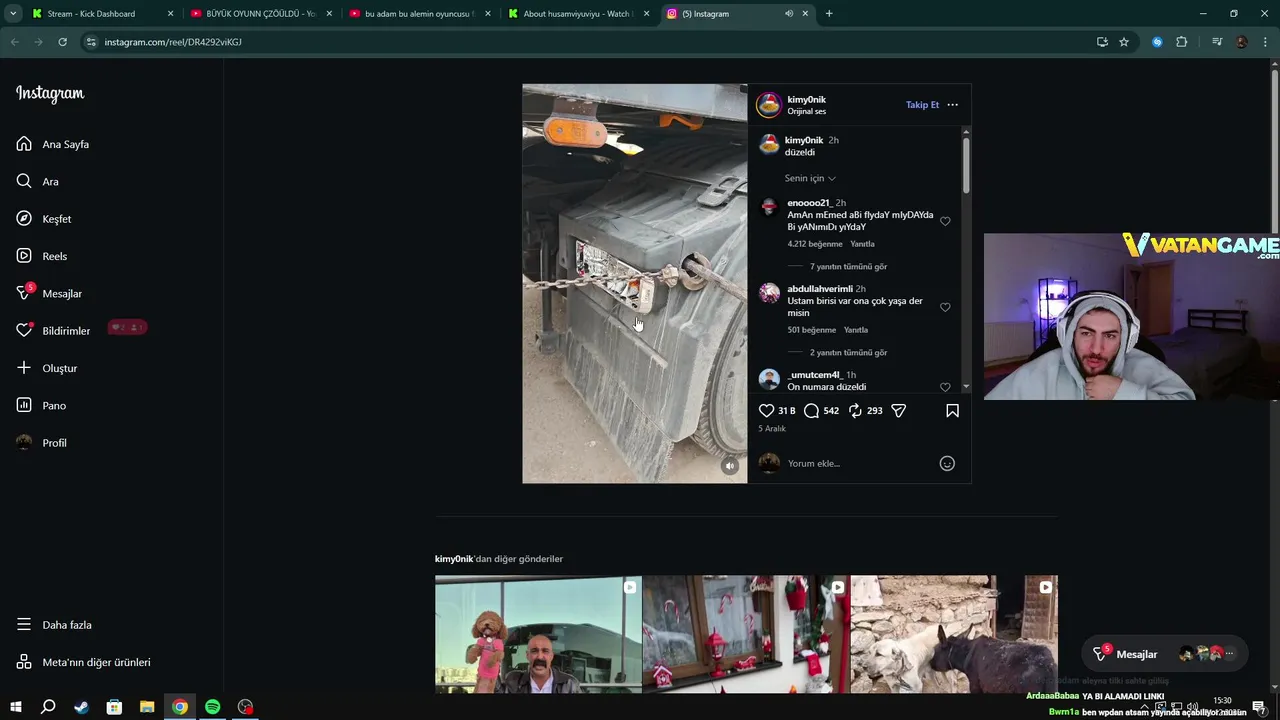
Task: Reply to enoooo21_ comment via Yanıtla
Action: click(x=862, y=244)
